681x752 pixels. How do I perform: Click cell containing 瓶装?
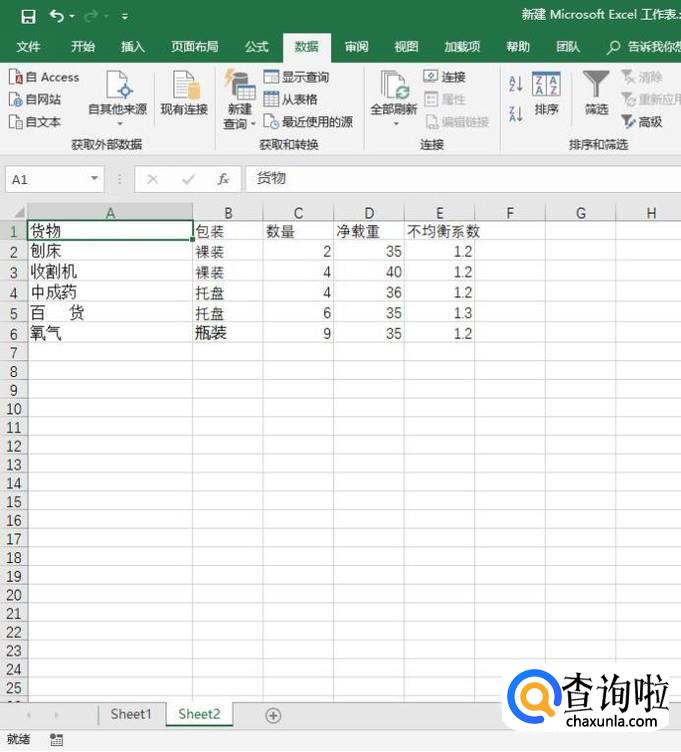coord(228,333)
